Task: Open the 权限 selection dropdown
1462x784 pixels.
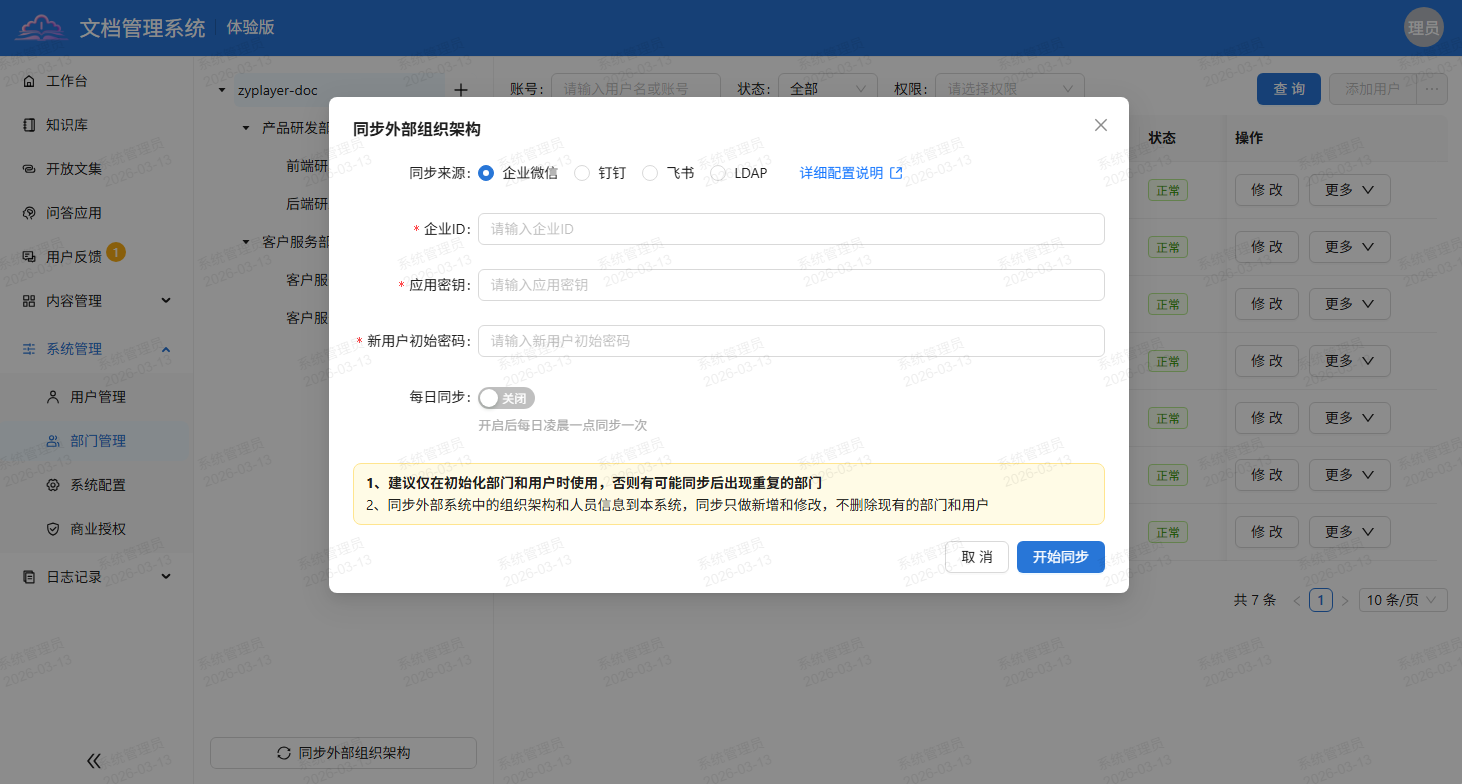Action: point(1010,89)
